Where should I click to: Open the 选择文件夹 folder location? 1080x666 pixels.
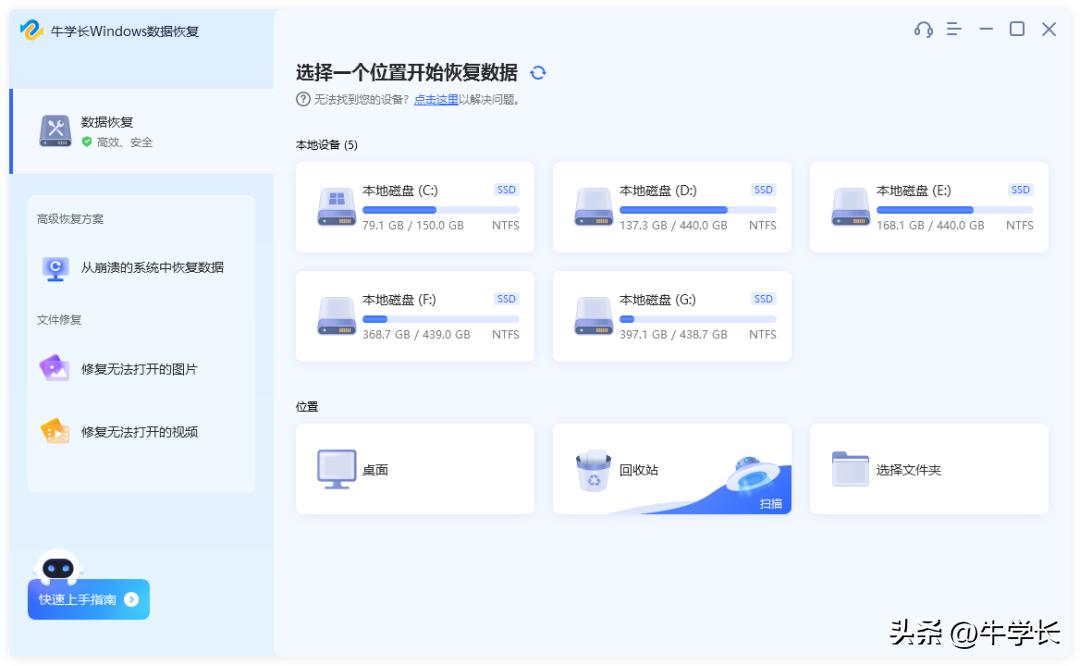coord(928,469)
